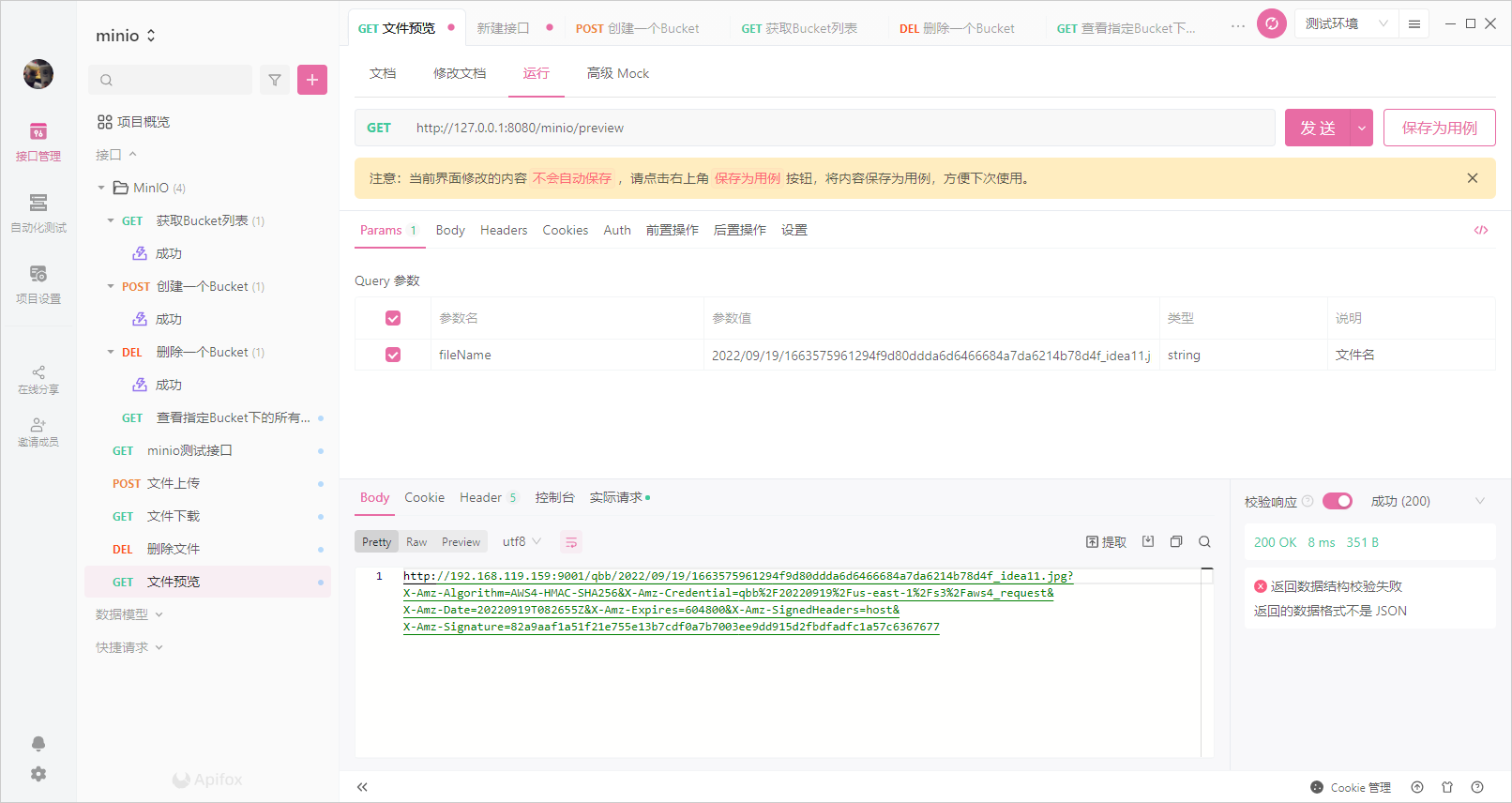The width and height of the screenshot is (1512, 803).
Task: Show the generated code snippet icon
Action: click(x=1481, y=230)
